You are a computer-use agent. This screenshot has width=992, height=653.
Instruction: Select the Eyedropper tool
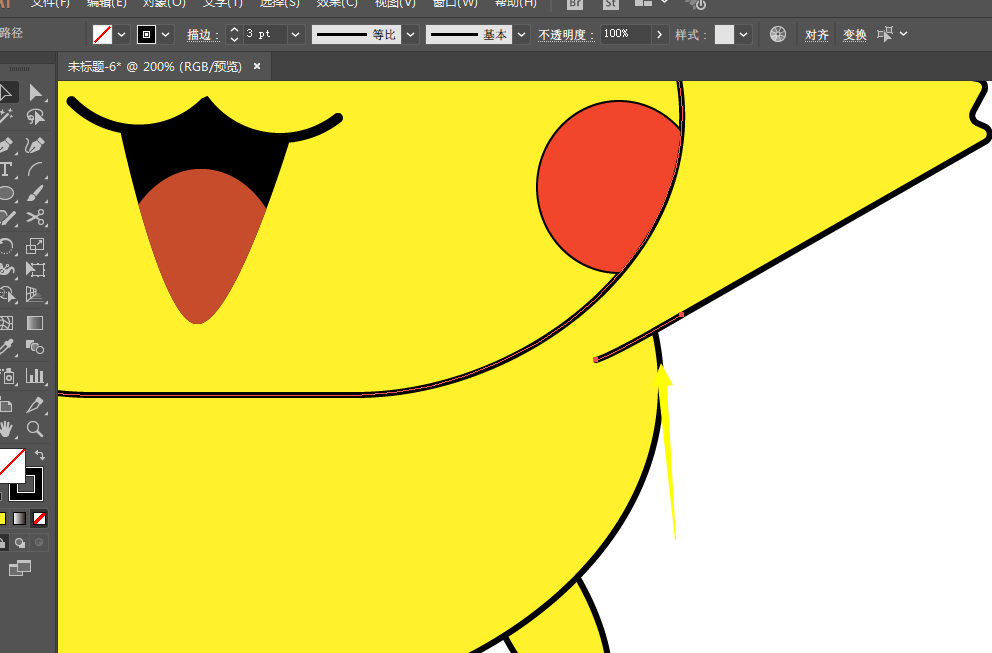[6, 347]
